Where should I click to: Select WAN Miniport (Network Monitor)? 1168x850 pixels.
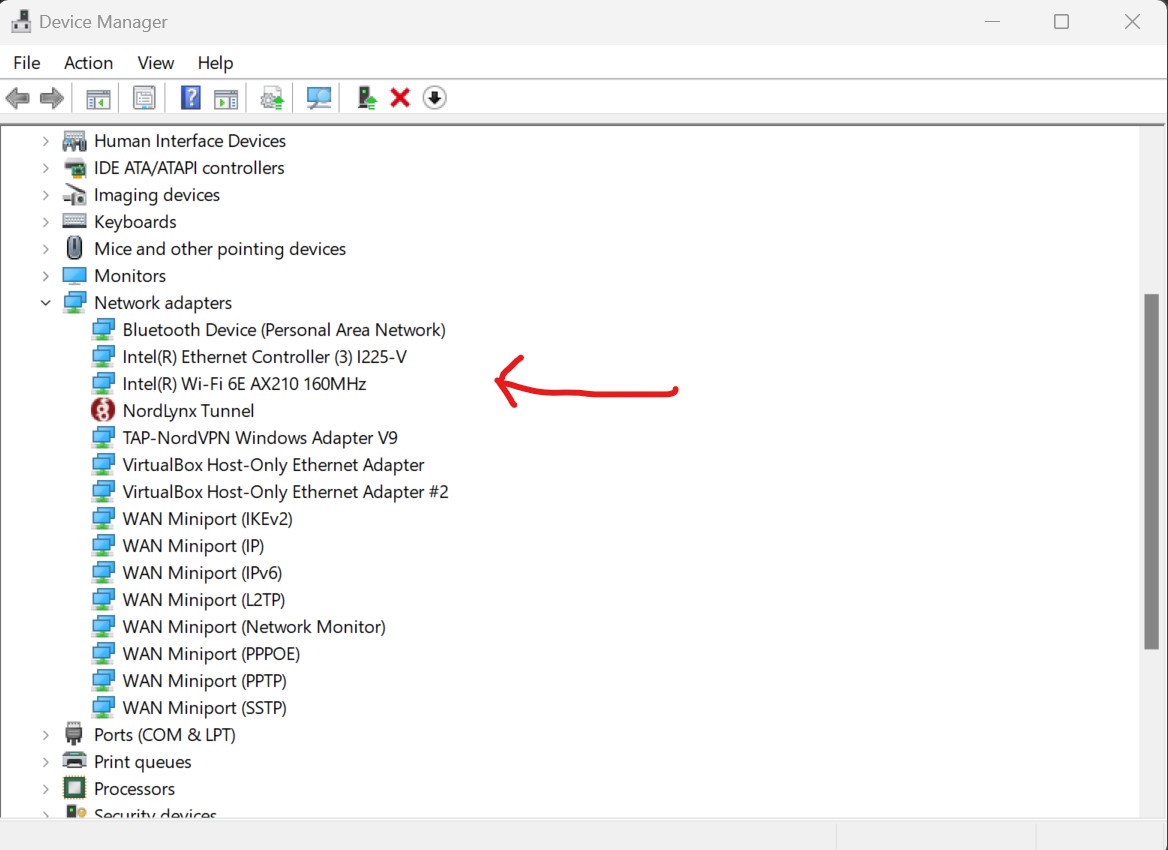254,627
